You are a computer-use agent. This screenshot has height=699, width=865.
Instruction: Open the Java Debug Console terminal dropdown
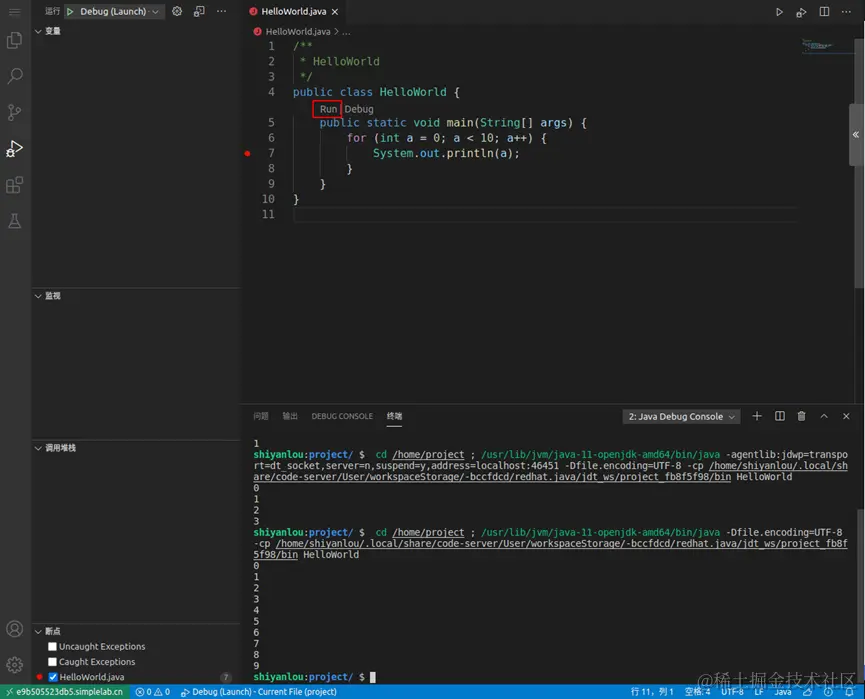point(681,417)
